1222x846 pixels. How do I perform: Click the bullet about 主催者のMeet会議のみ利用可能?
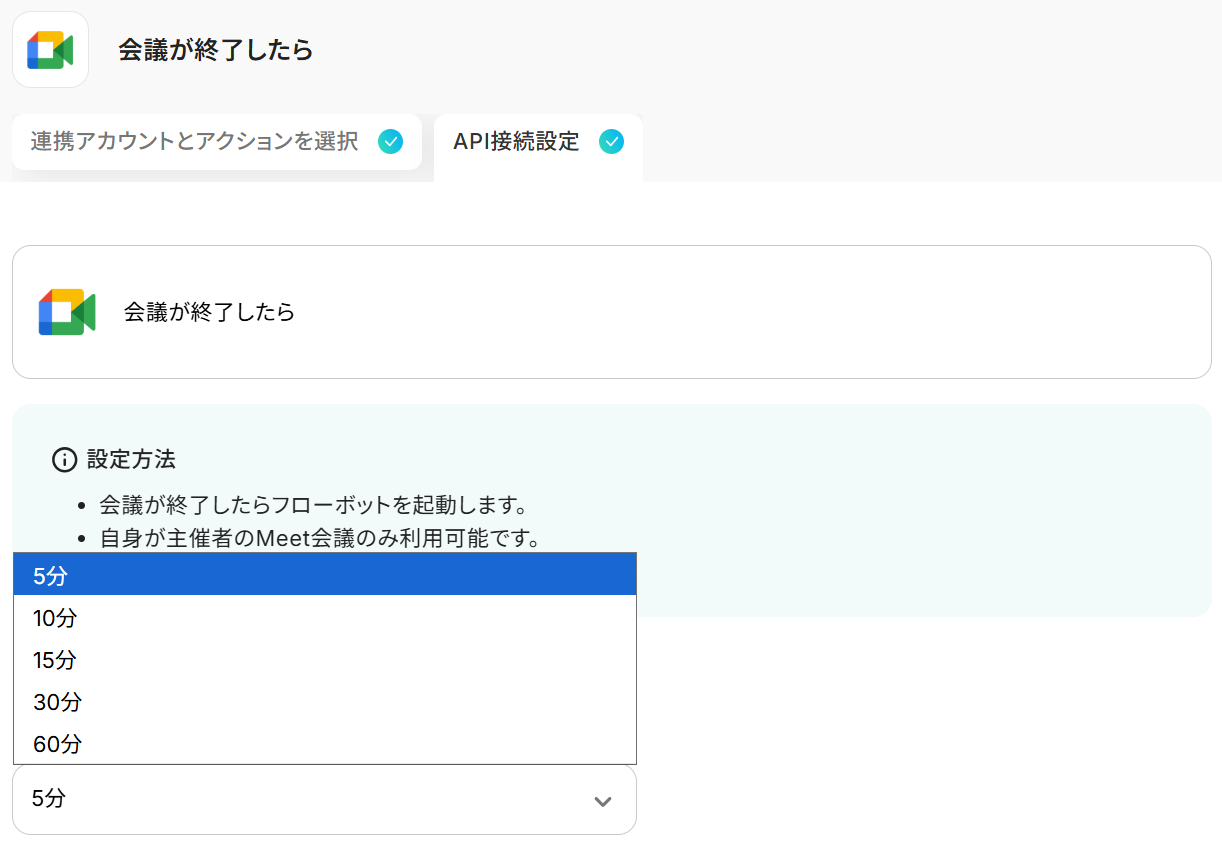(x=320, y=538)
